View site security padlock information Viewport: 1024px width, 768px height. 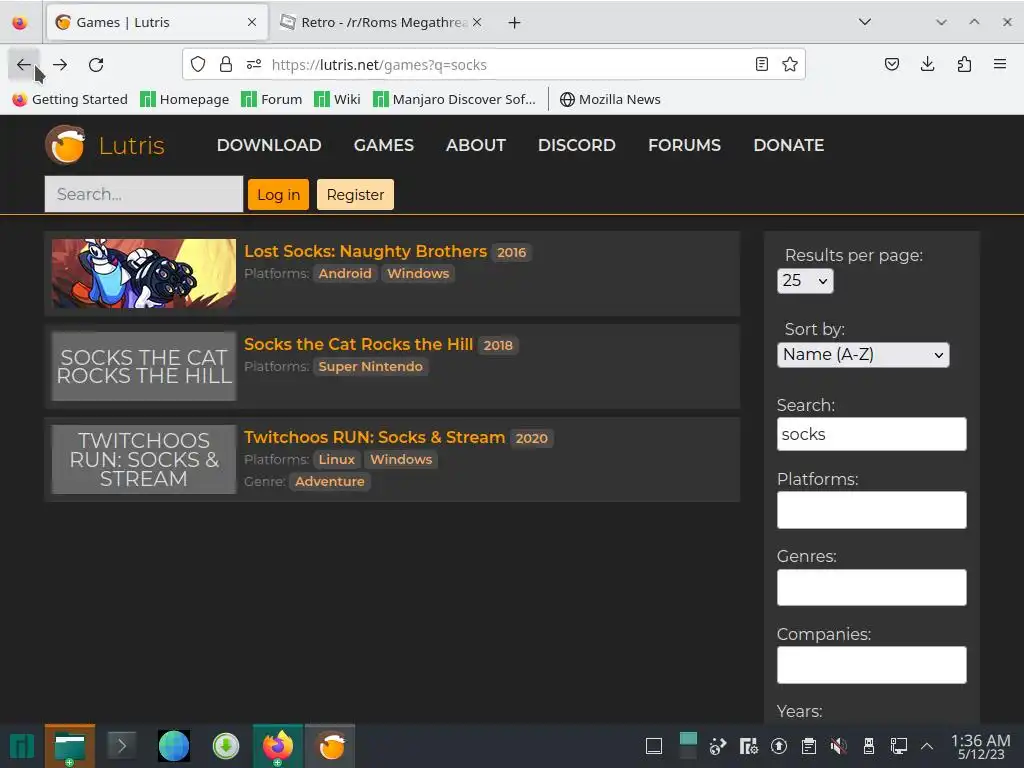pos(226,64)
